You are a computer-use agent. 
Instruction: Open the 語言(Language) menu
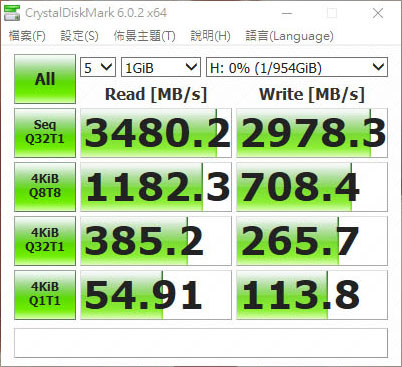(289, 36)
